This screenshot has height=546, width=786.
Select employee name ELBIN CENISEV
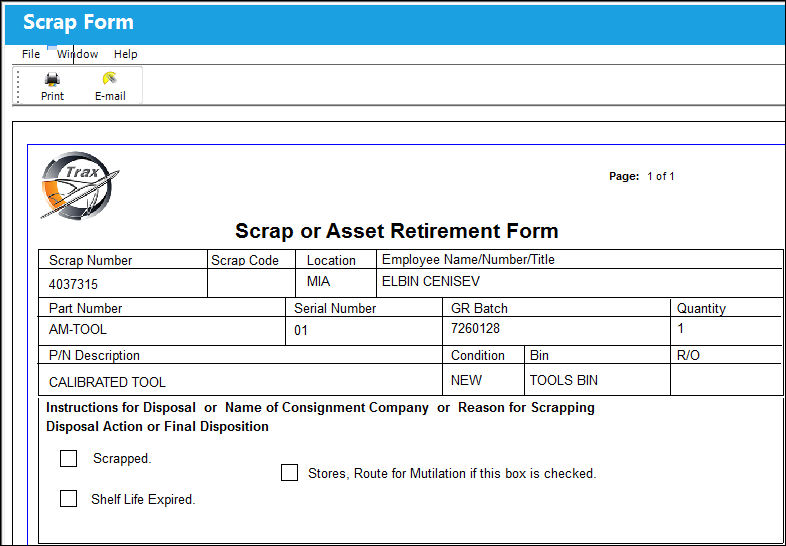431,281
